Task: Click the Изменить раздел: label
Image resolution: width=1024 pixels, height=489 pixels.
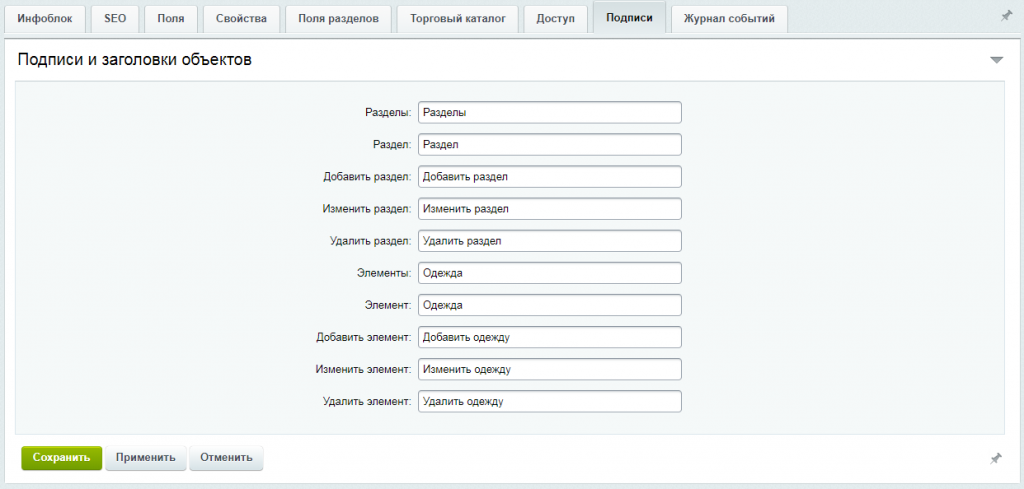Action: point(367,209)
